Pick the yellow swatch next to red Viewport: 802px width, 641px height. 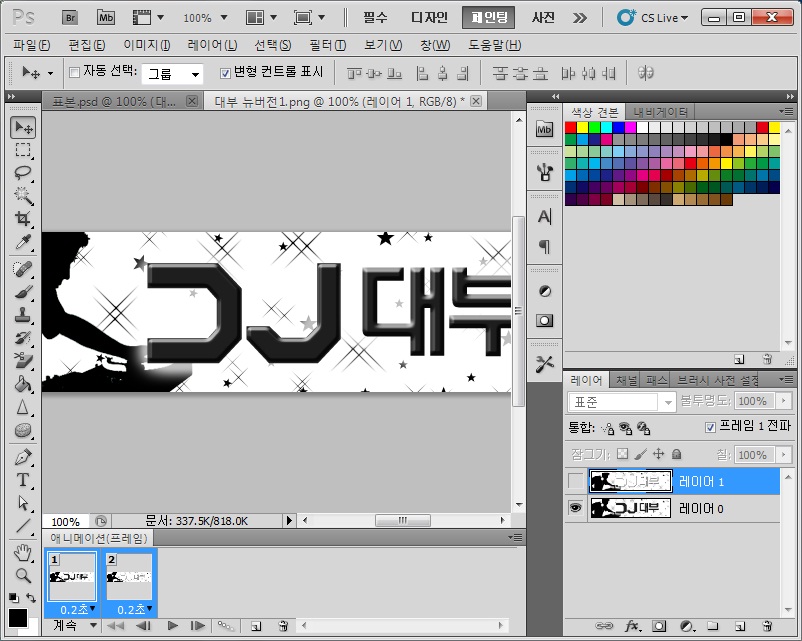coord(583,127)
